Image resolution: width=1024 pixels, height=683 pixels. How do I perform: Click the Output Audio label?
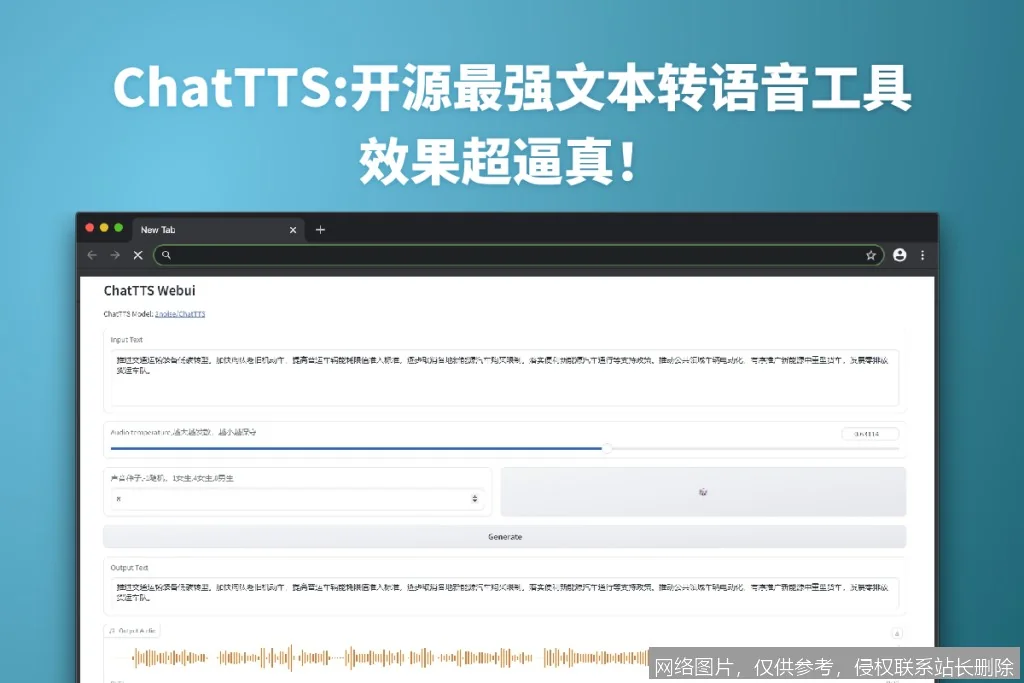133,631
